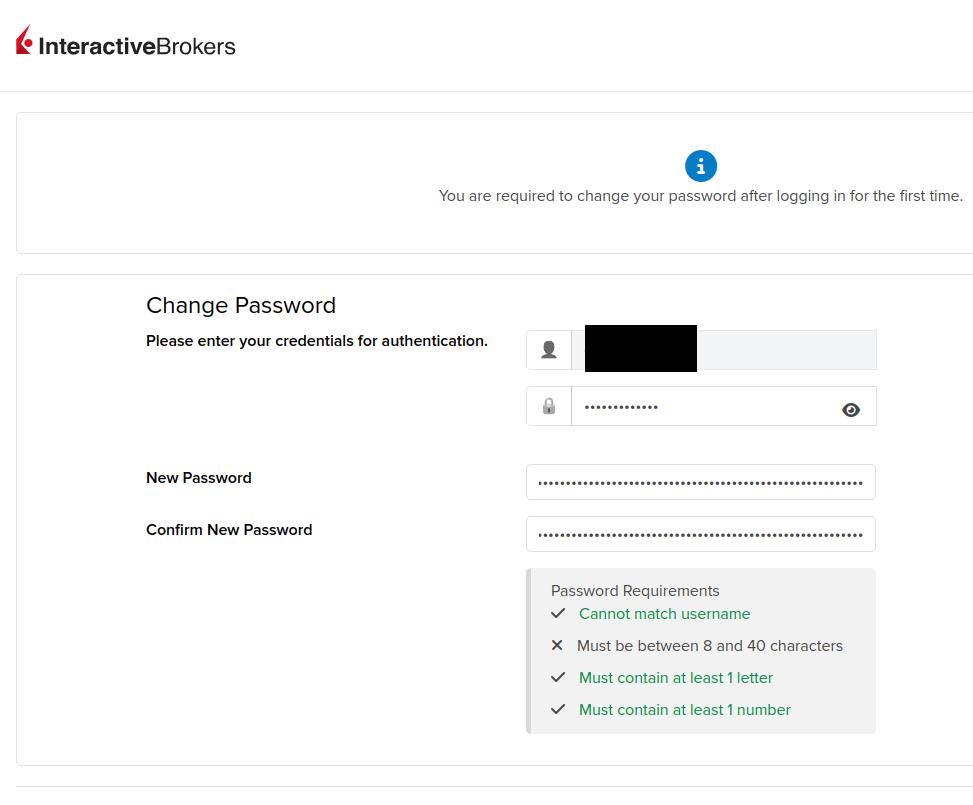Focus the Confirm New Password field

700,534
